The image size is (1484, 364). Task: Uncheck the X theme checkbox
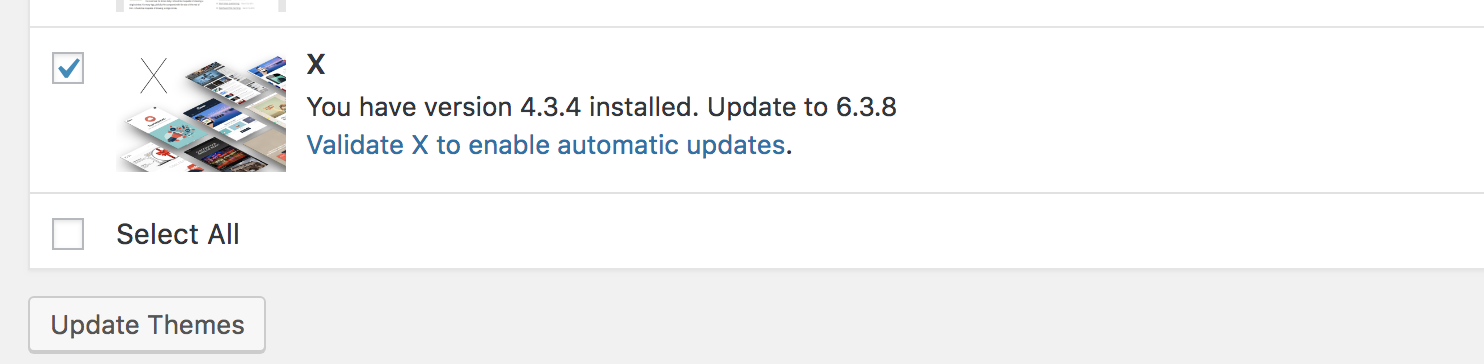click(68, 69)
